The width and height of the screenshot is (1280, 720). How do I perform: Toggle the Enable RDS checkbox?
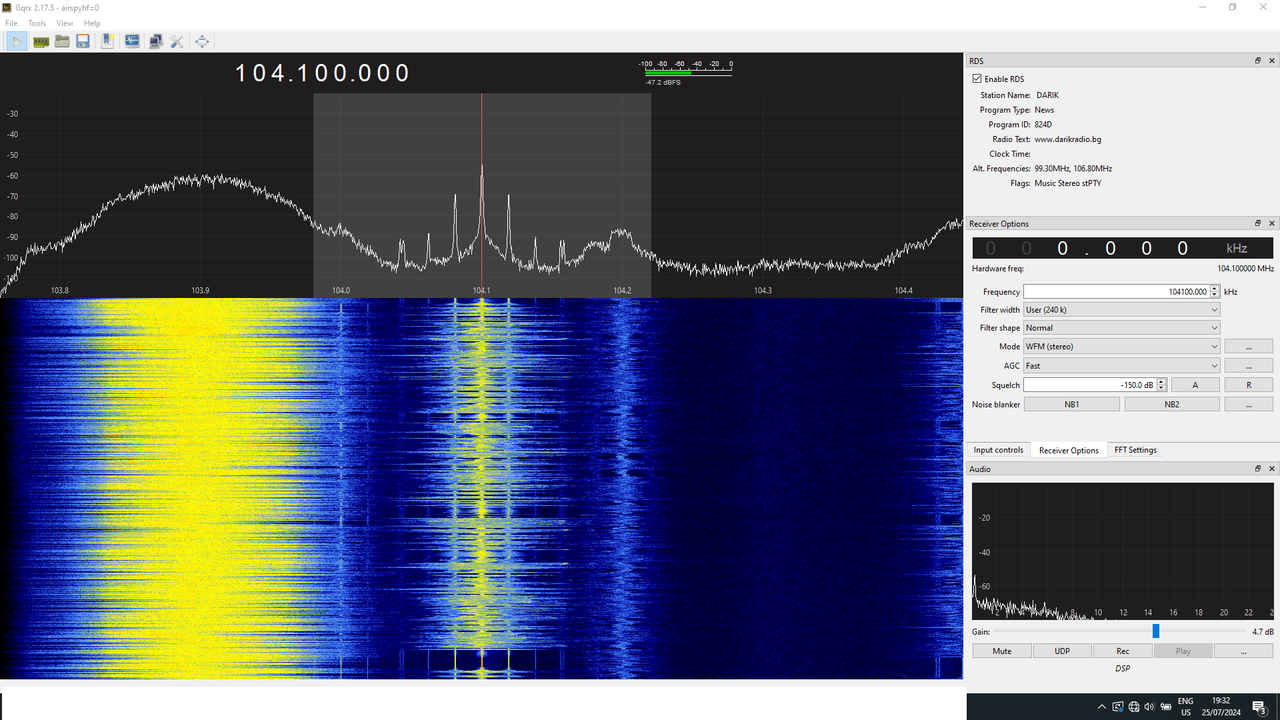click(977, 79)
